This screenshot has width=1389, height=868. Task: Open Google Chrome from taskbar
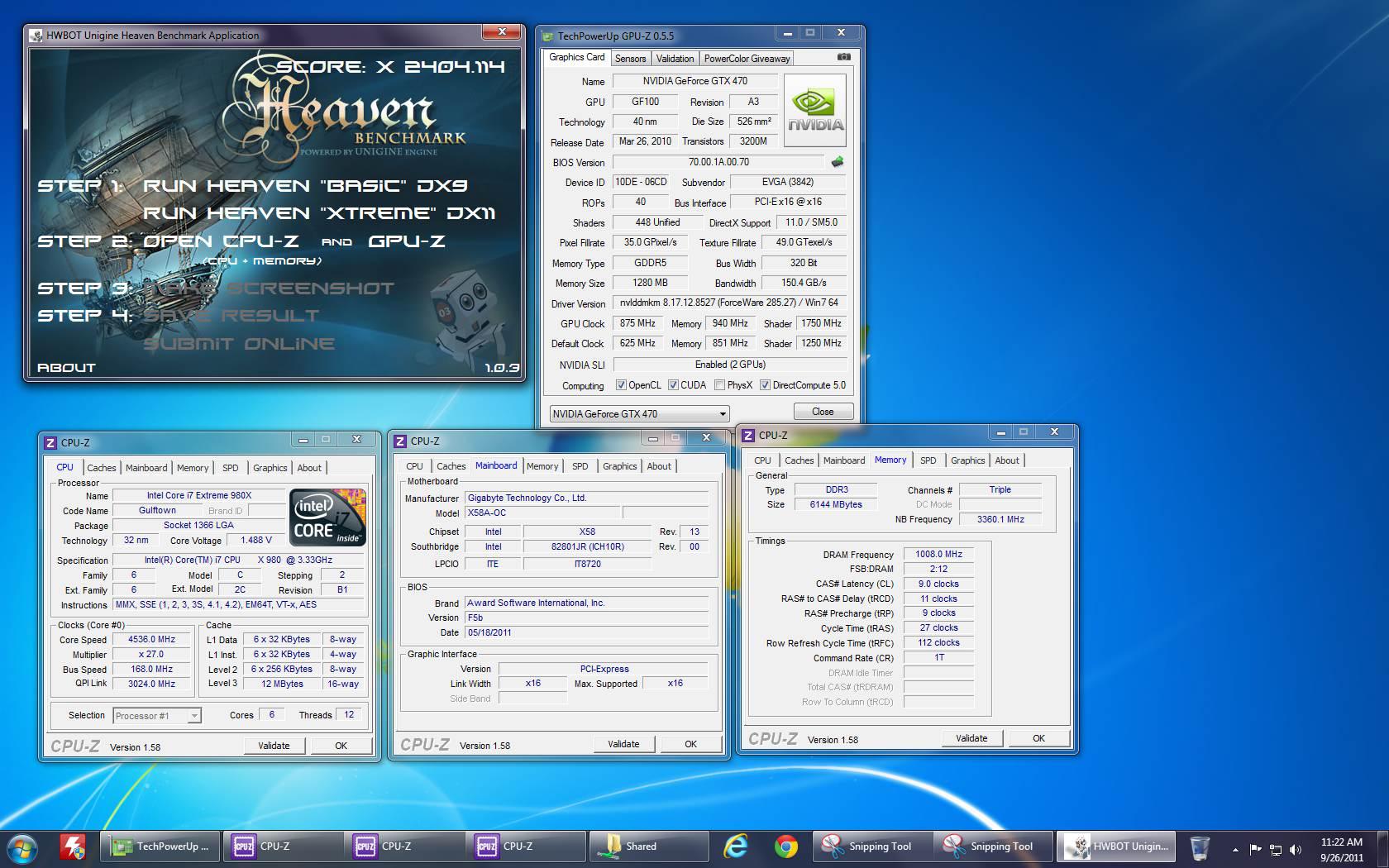click(785, 847)
